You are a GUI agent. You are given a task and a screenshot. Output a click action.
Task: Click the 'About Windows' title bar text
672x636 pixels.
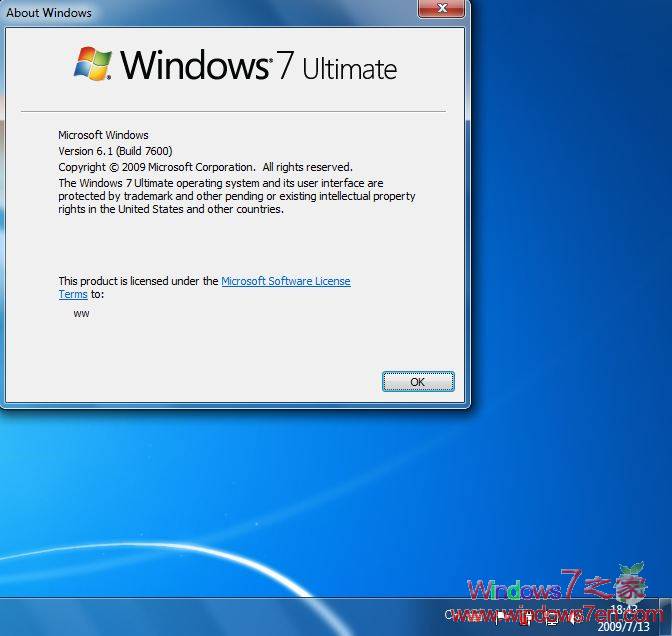point(49,13)
